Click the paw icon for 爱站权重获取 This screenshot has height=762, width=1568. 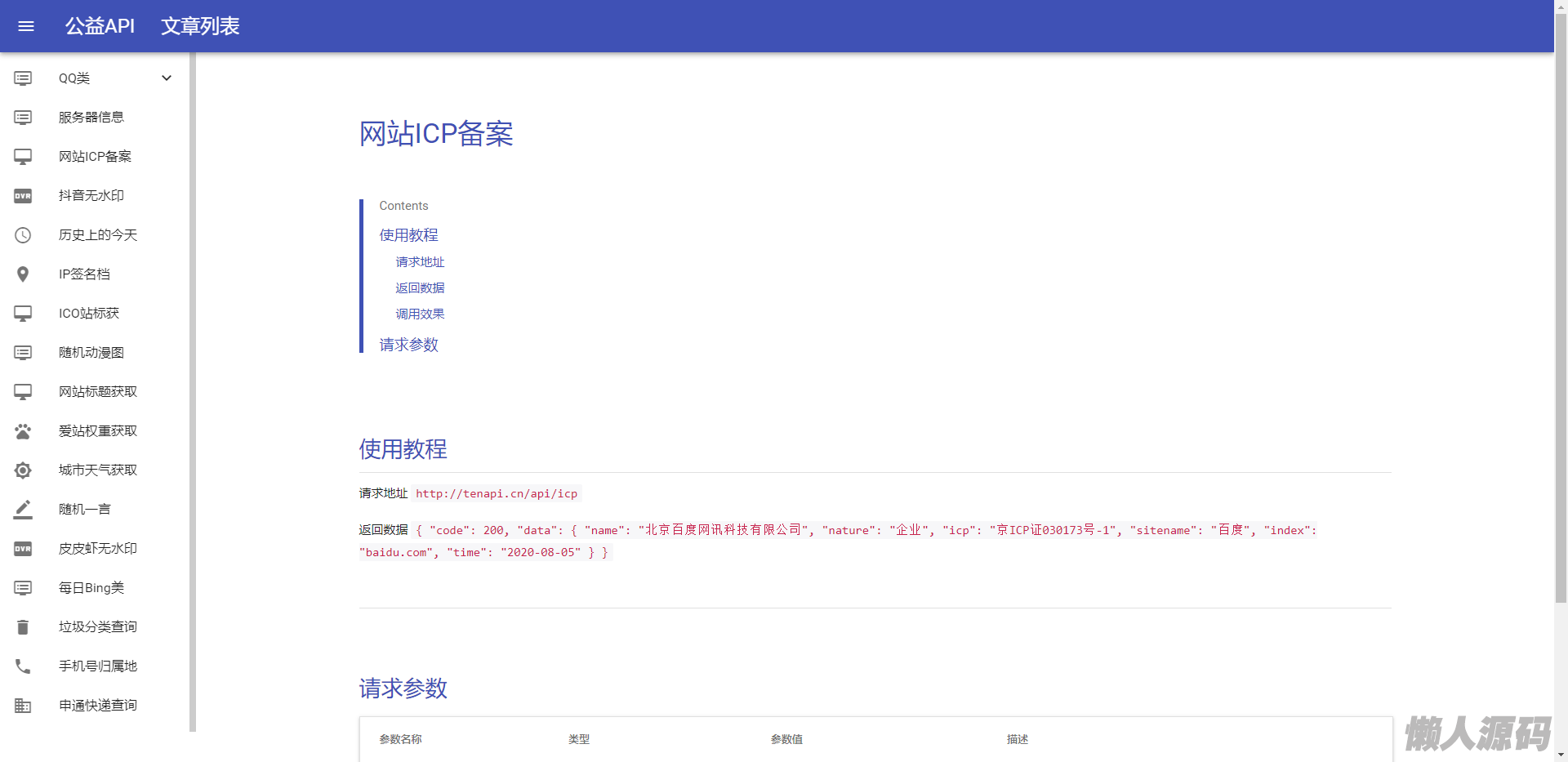click(23, 431)
